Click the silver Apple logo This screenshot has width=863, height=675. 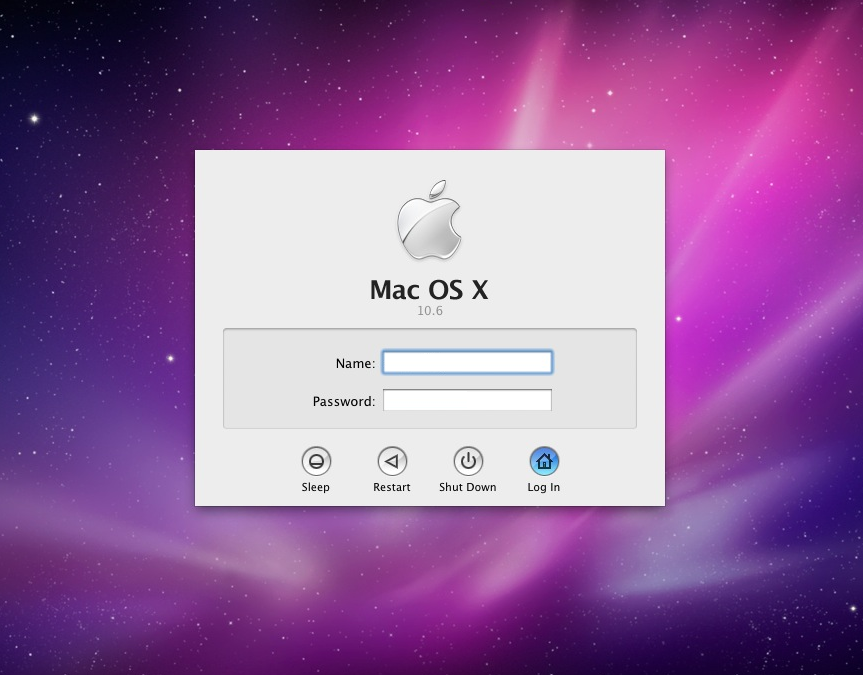pyautogui.click(x=429, y=220)
